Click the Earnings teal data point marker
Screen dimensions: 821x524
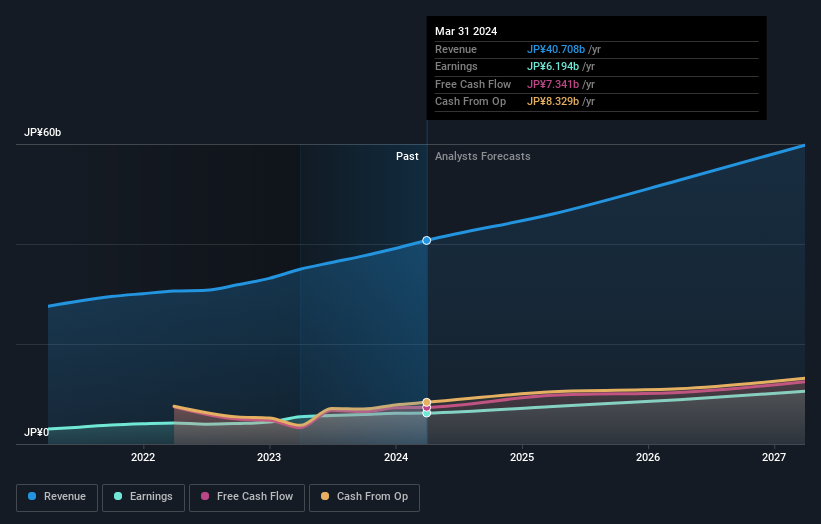click(427, 413)
